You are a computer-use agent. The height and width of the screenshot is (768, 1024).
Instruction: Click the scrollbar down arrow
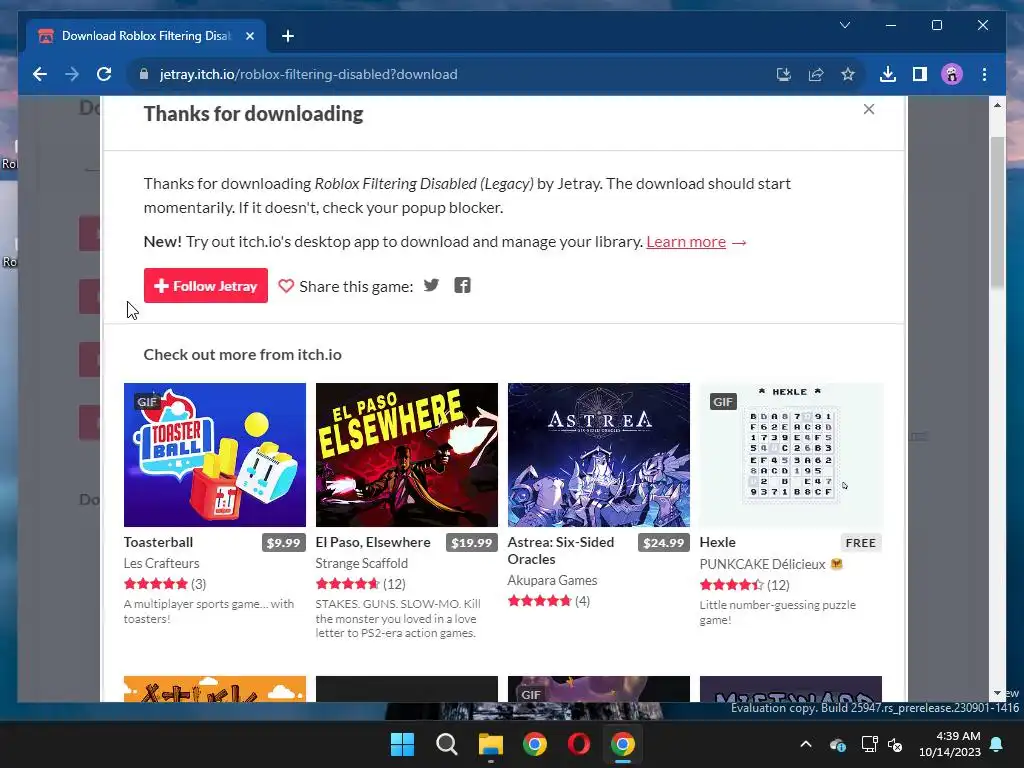(x=997, y=694)
